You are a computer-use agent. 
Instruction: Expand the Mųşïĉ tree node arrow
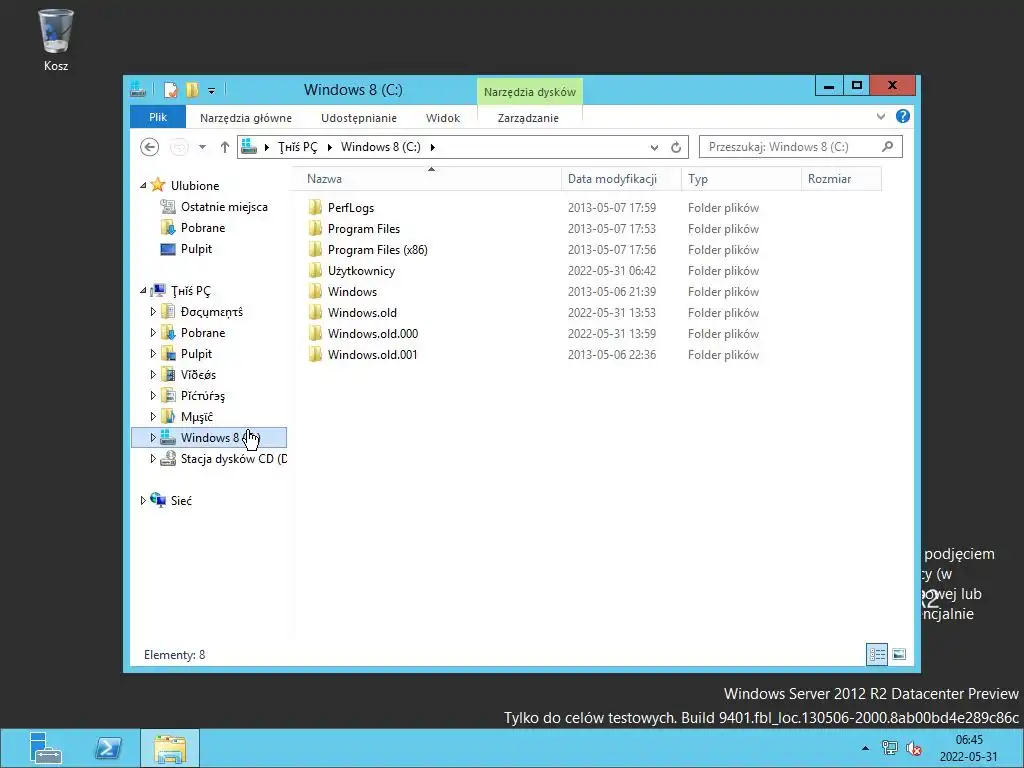[x=153, y=417]
